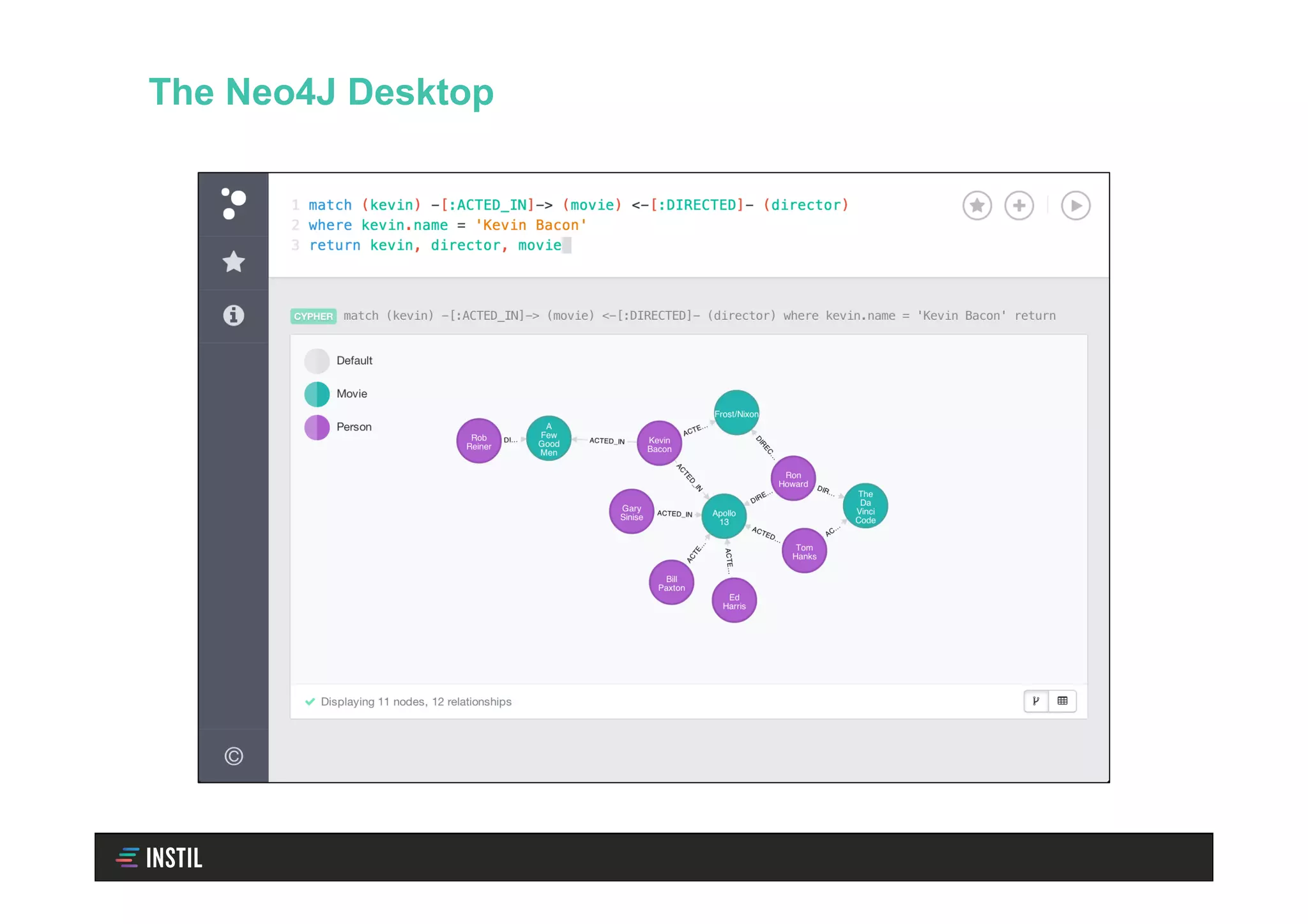The width and height of the screenshot is (1308, 924).
Task: Click query editor line 1 match clause
Action: click(x=578, y=205)
